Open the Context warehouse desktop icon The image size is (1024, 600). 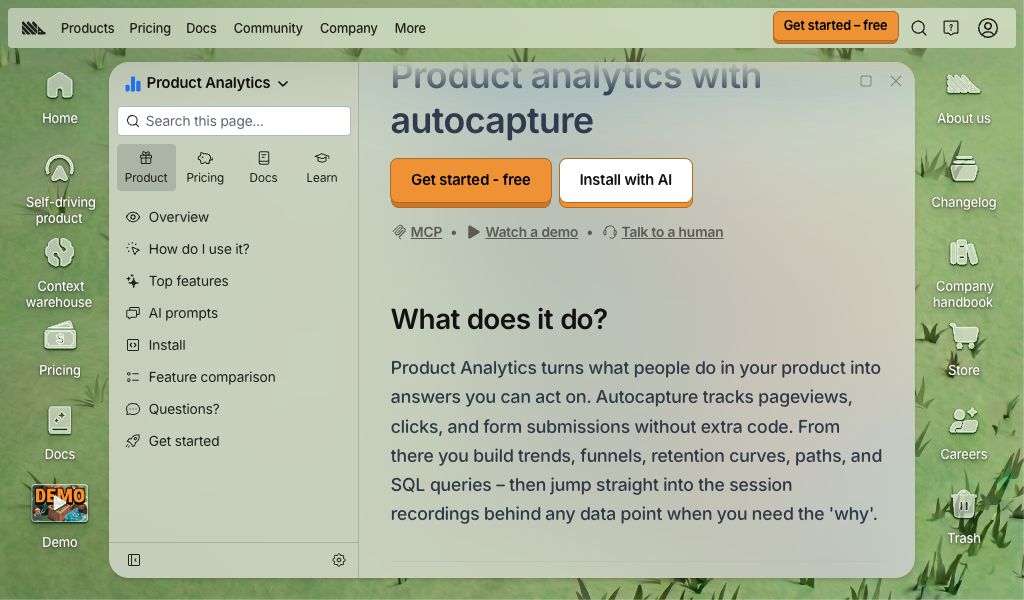(x=59, y=253)
